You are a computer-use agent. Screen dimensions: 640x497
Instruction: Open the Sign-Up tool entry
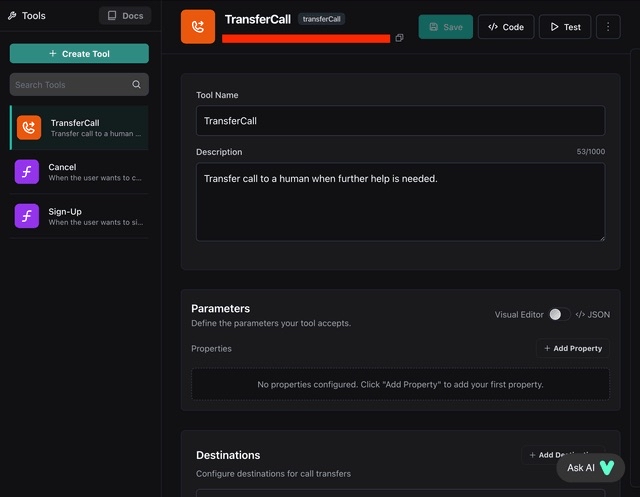pos(79,216)
